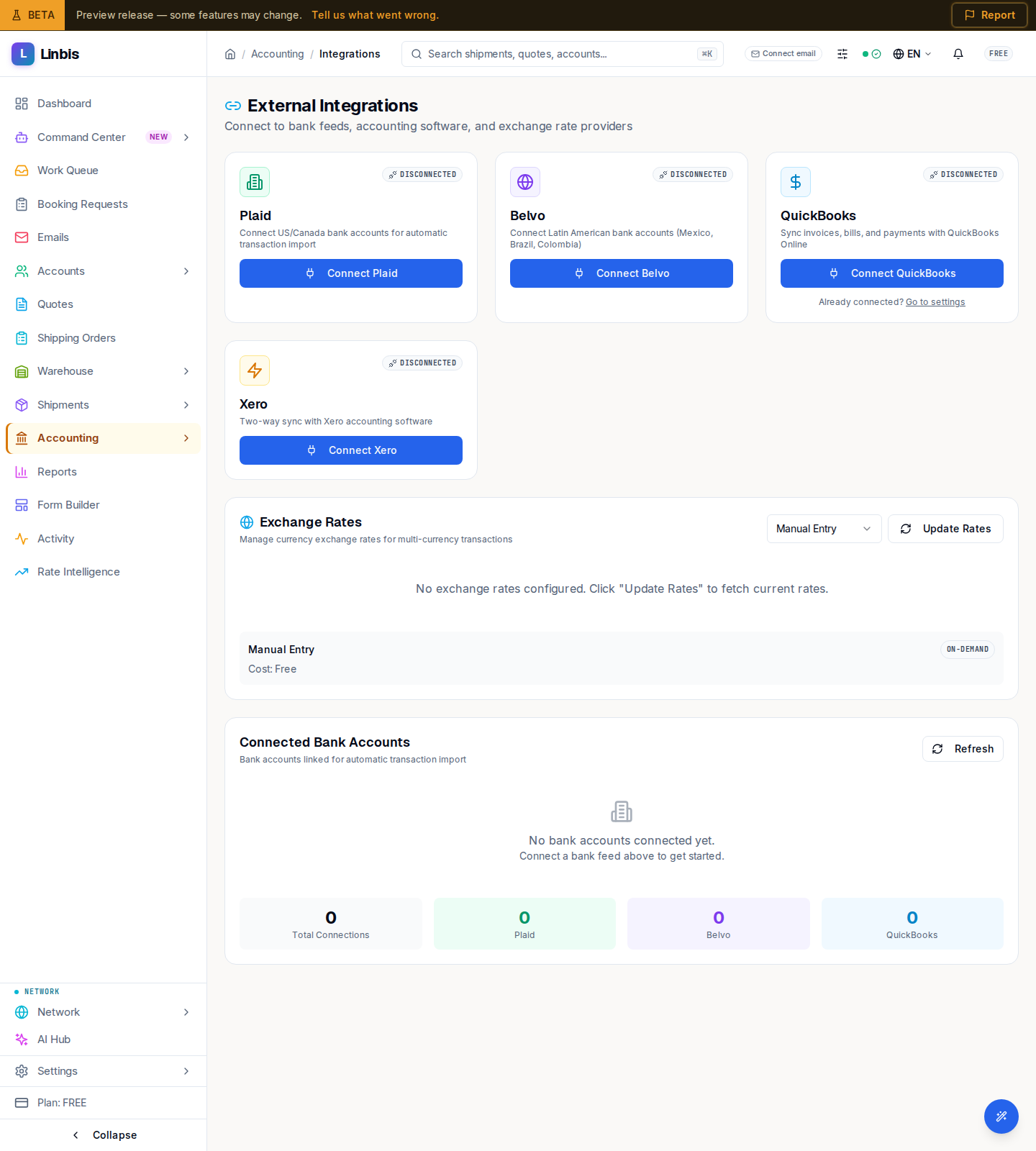
Task: Open Shipping Orders in sidebar
Action: click(x=103, y=338)
